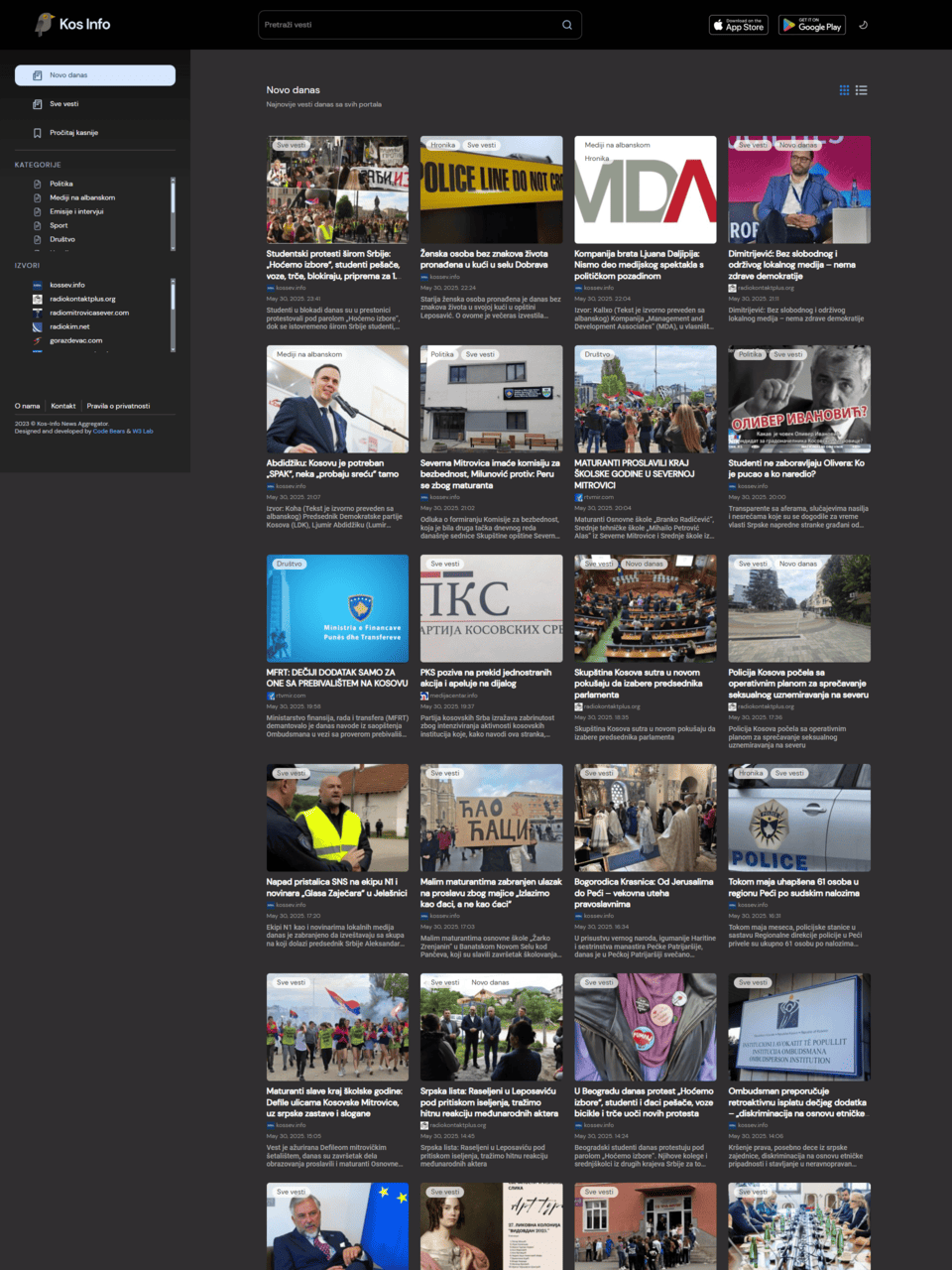952x1270 pixels.
Task: Choose the Mediji na albanskom category in sidebar
Action: (x=82, y=197)
